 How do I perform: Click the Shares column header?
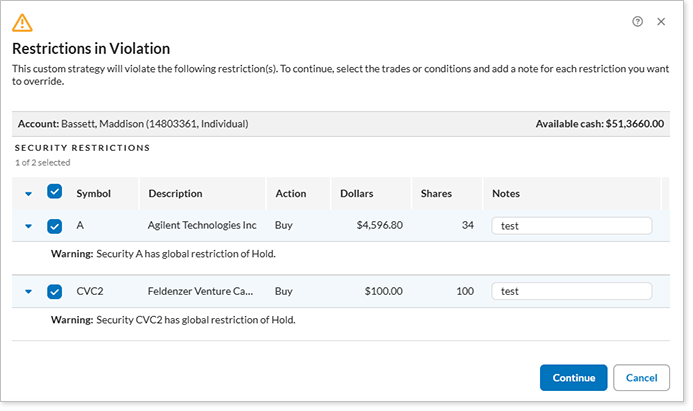pos(436,193)
